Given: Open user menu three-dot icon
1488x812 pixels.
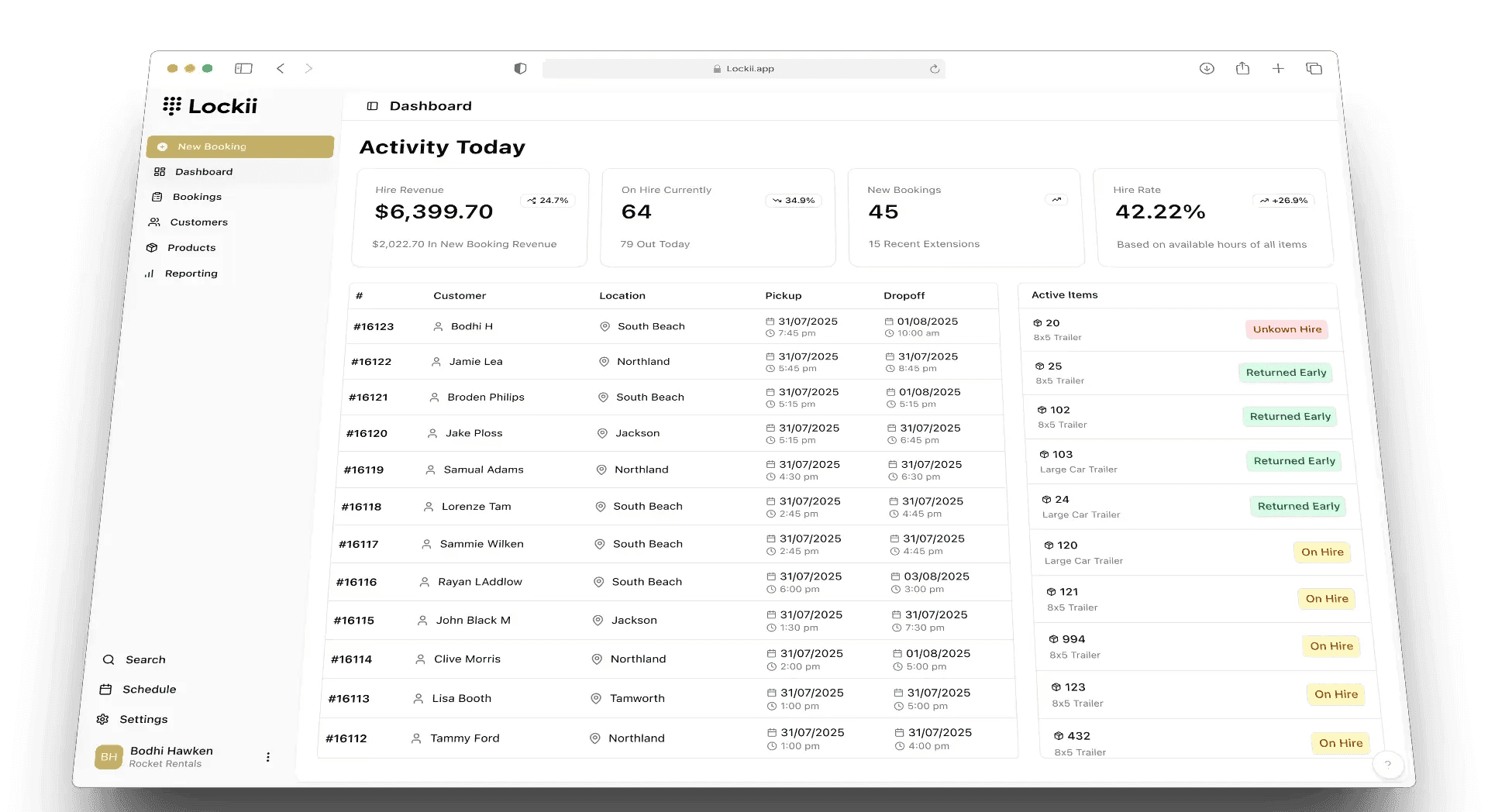Looking at the screenshot, I should 268,757.
